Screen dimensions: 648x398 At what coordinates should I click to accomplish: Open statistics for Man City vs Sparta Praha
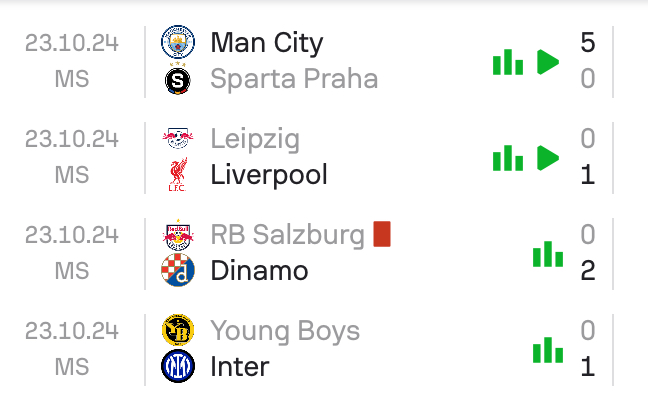point(508,62)
